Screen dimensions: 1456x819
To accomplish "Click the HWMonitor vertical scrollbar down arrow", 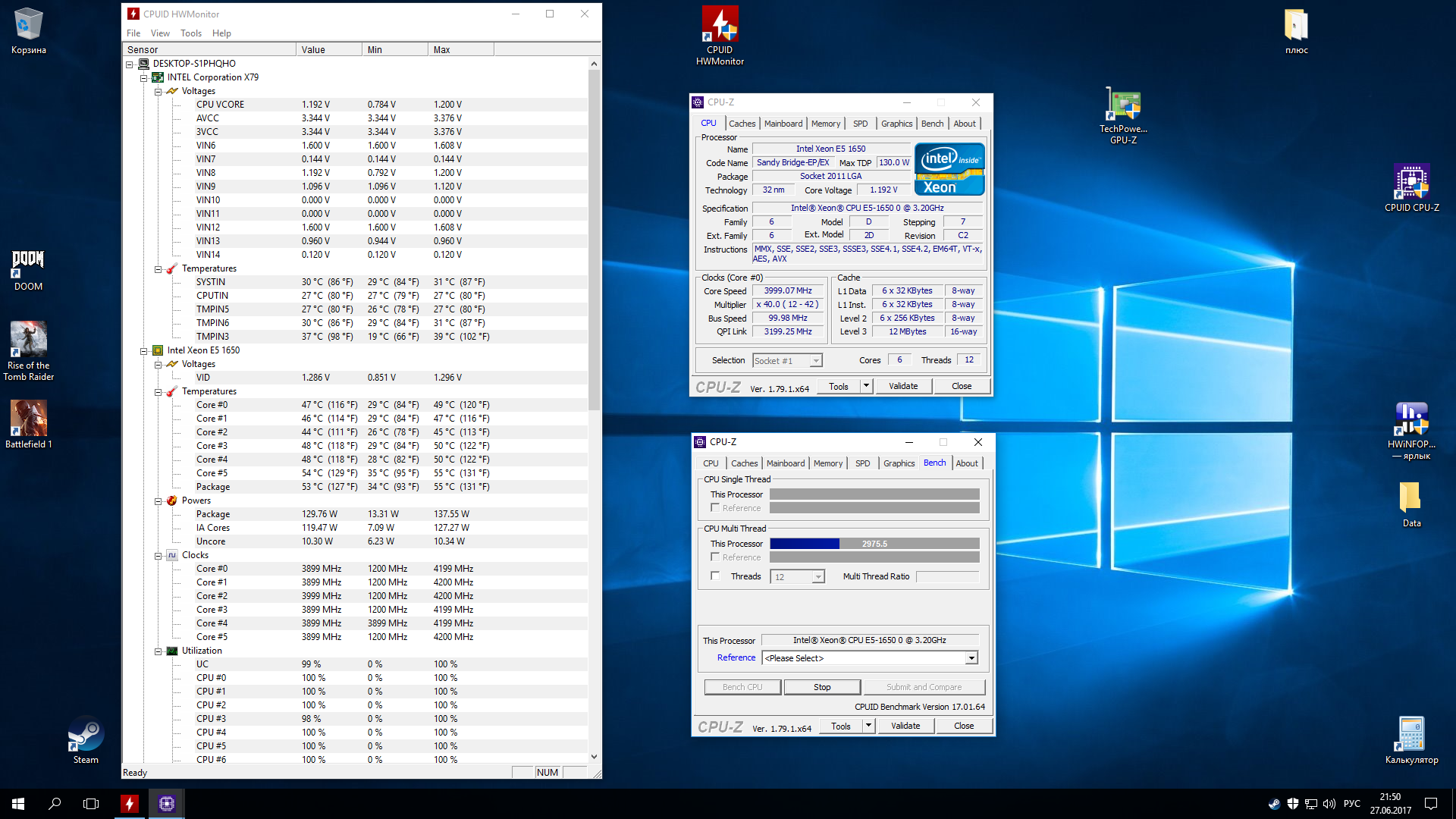I will [x=594, y=757].
